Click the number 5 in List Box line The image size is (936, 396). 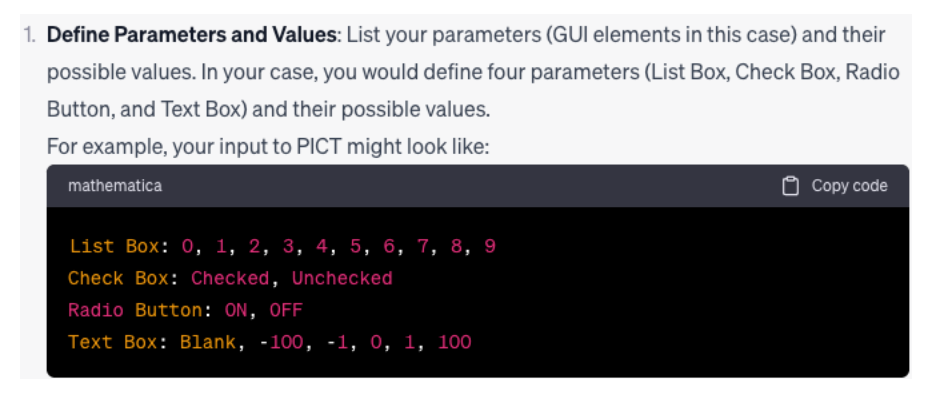point(356,246)
